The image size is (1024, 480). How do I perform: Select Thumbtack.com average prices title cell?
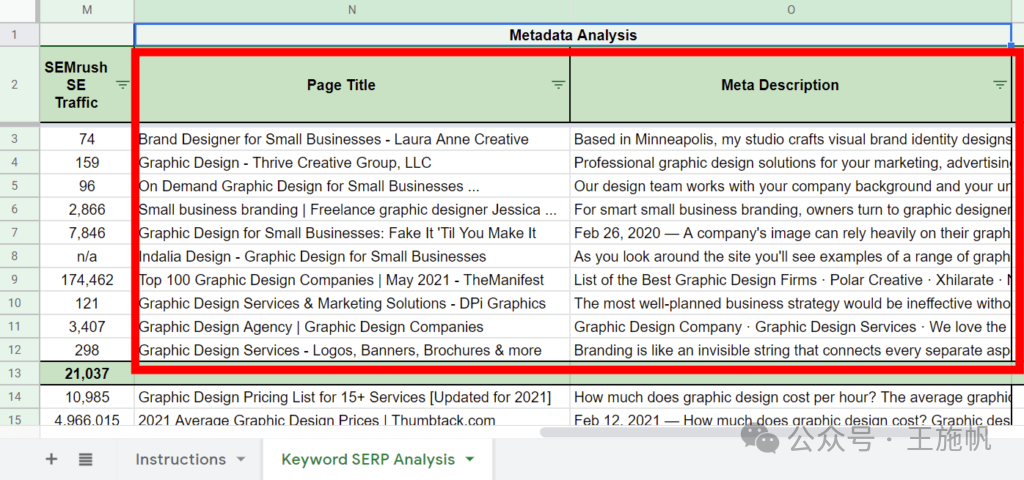pos(352,420)
